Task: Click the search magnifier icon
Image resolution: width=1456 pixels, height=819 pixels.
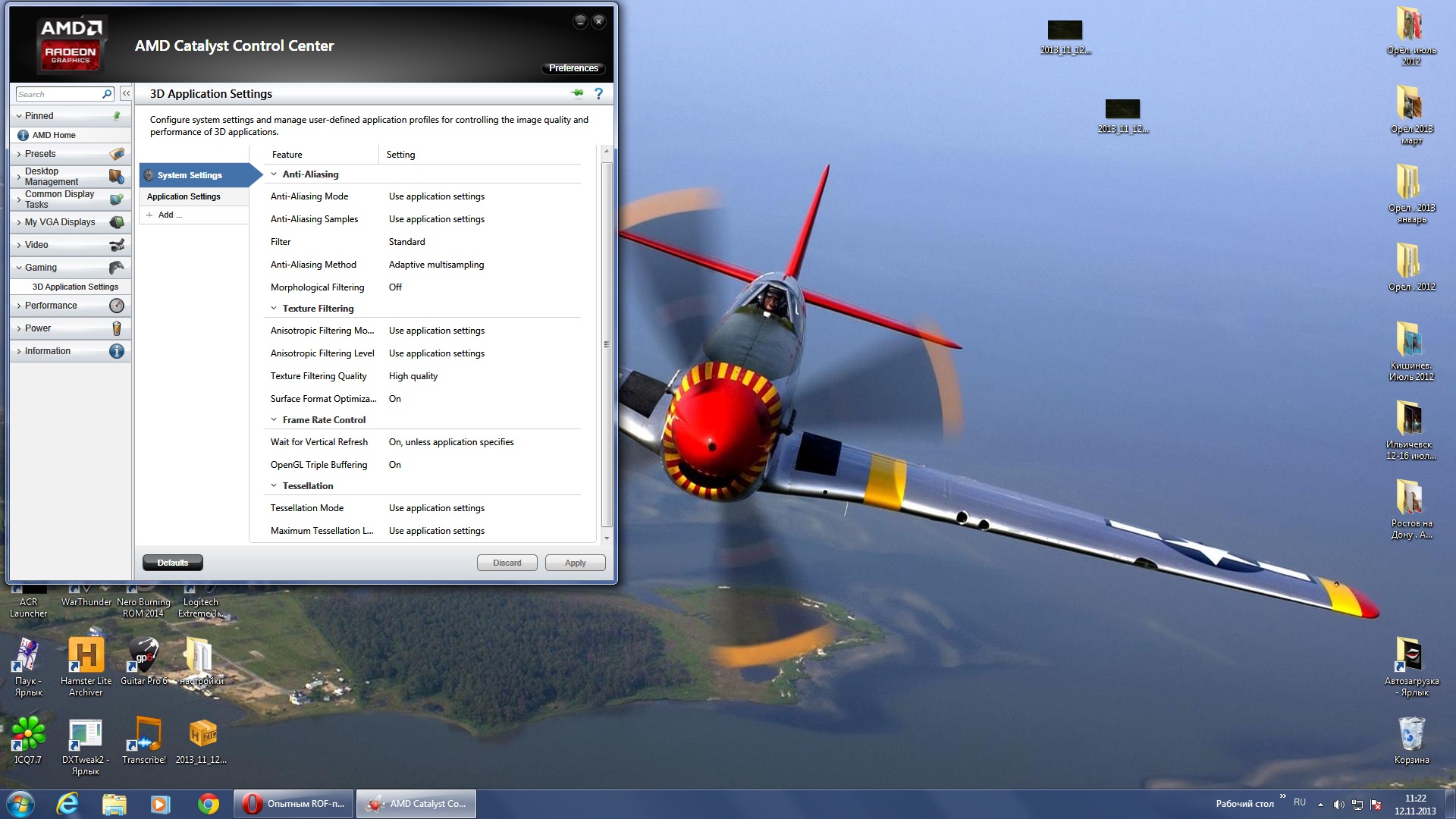Action: coord(107,94)
